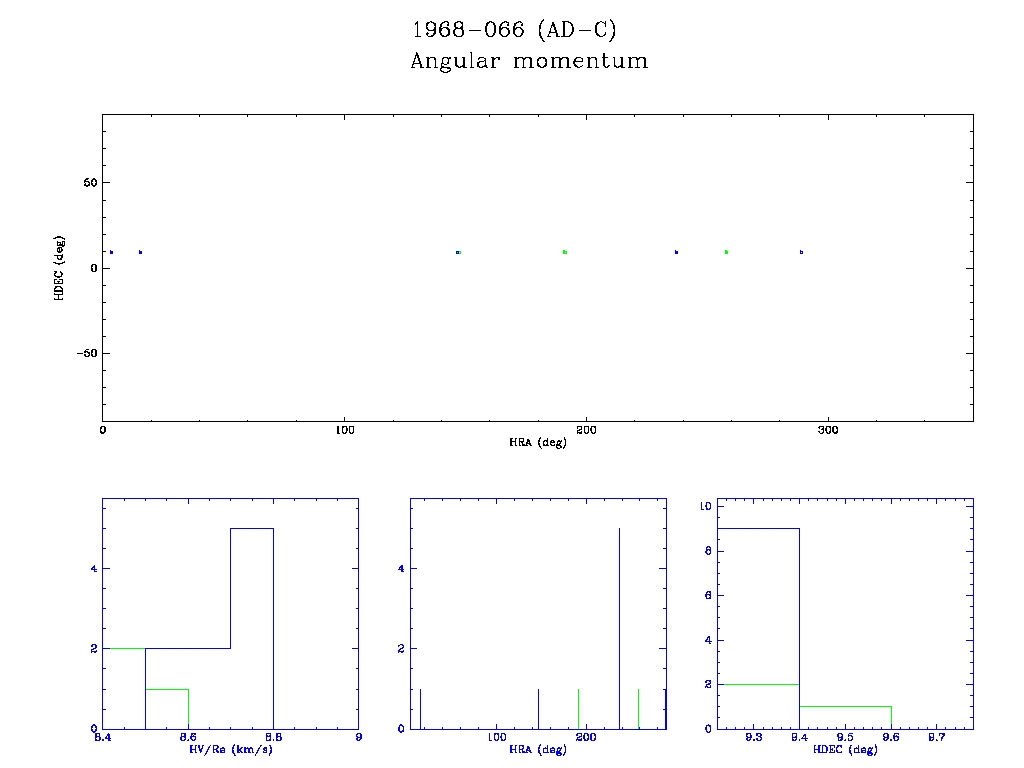Screen dimensions: 1024x768
Task: Select the blue data point near HRA 237
Action: click(677, 252)
